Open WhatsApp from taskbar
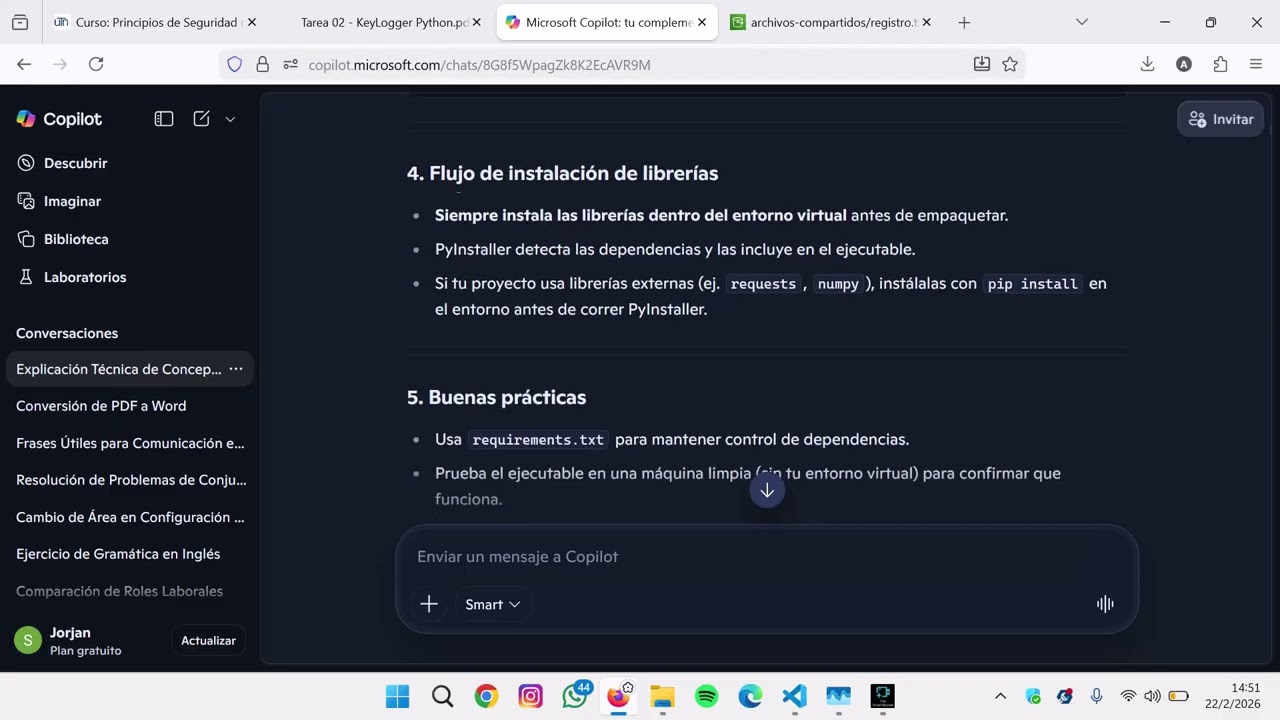This screenshot has width=1280, height=720. point(575,696)
